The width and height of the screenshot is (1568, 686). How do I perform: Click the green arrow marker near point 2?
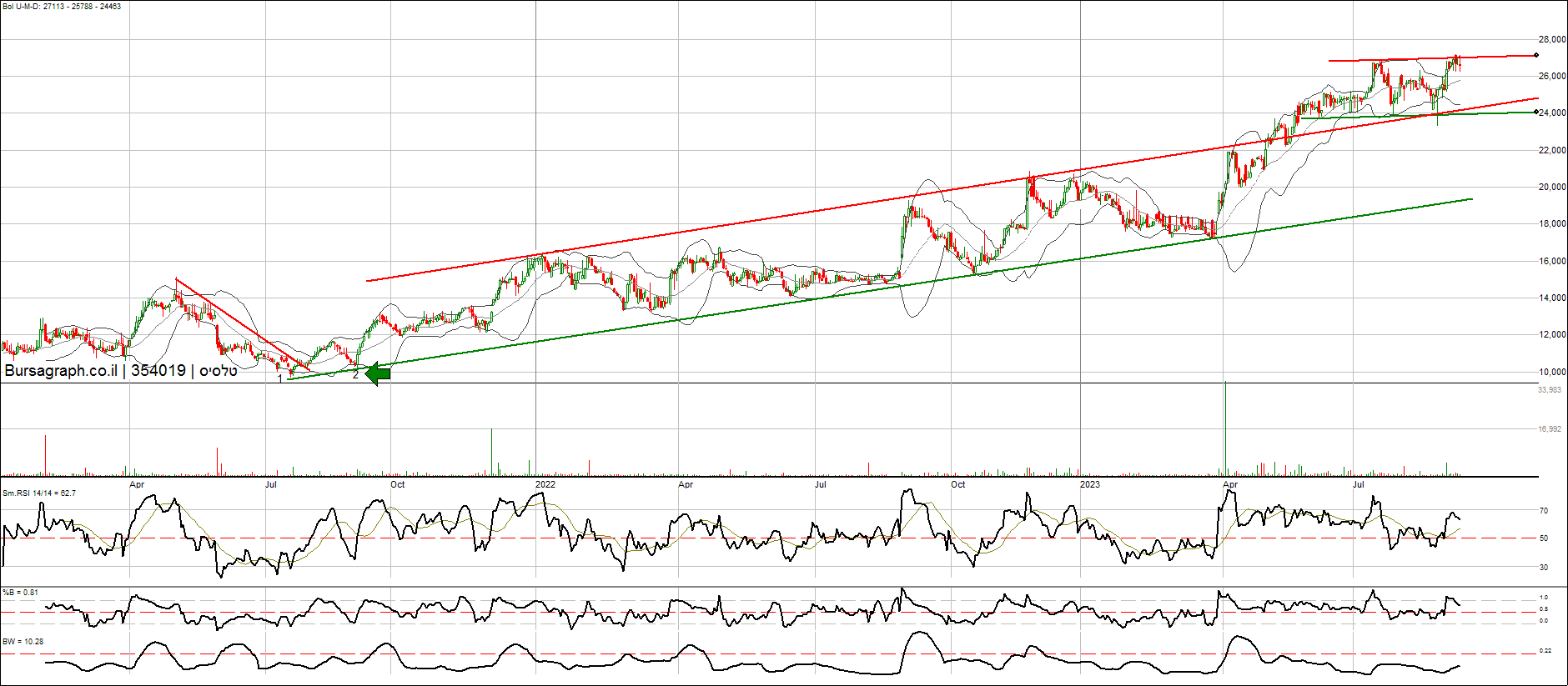coord(378,374)
